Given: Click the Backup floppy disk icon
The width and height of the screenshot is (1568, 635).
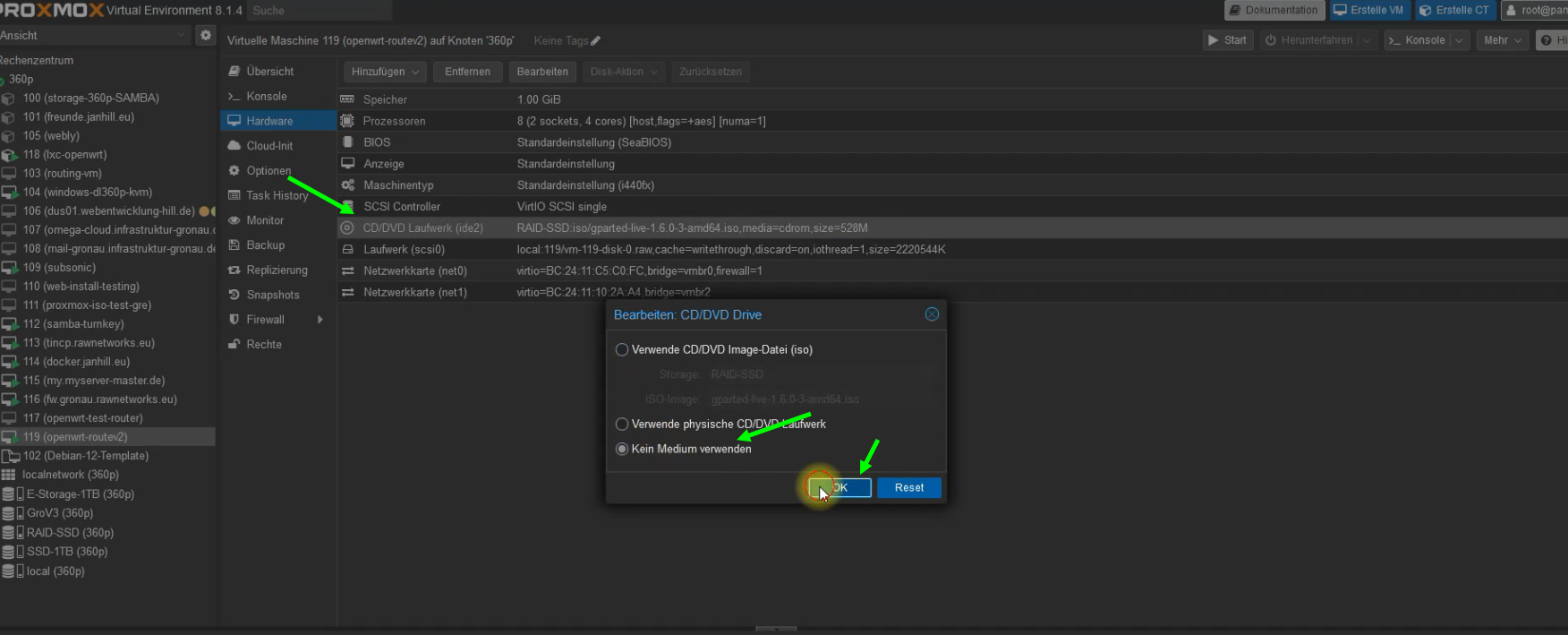Looking at the screenshot, I should tap(234, 245).
